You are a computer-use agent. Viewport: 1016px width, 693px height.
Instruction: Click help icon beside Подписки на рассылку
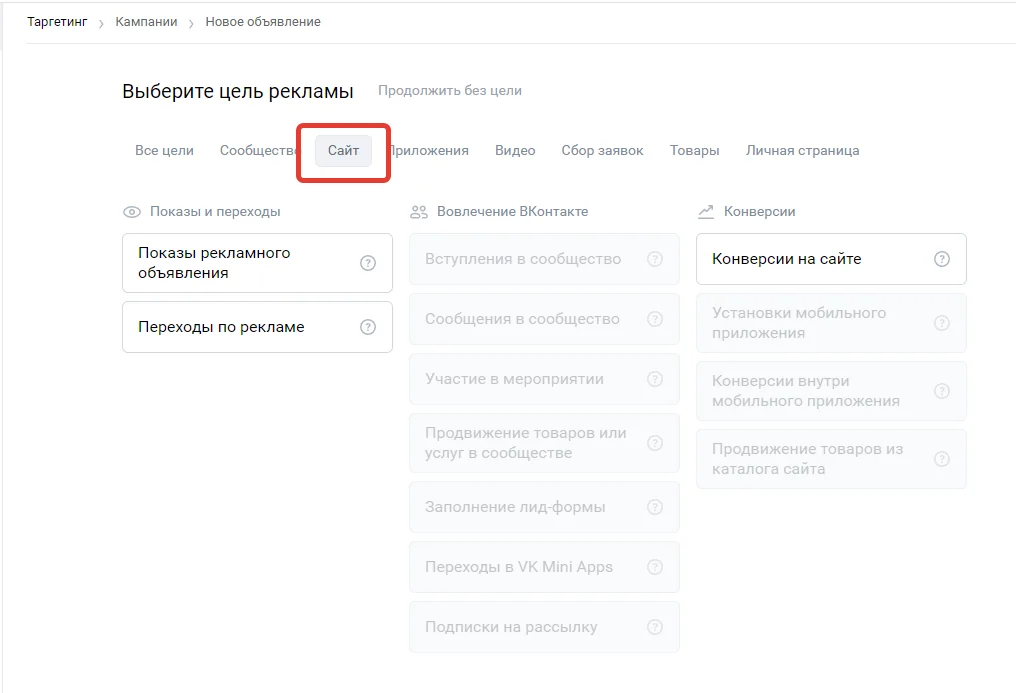point(655,627)
